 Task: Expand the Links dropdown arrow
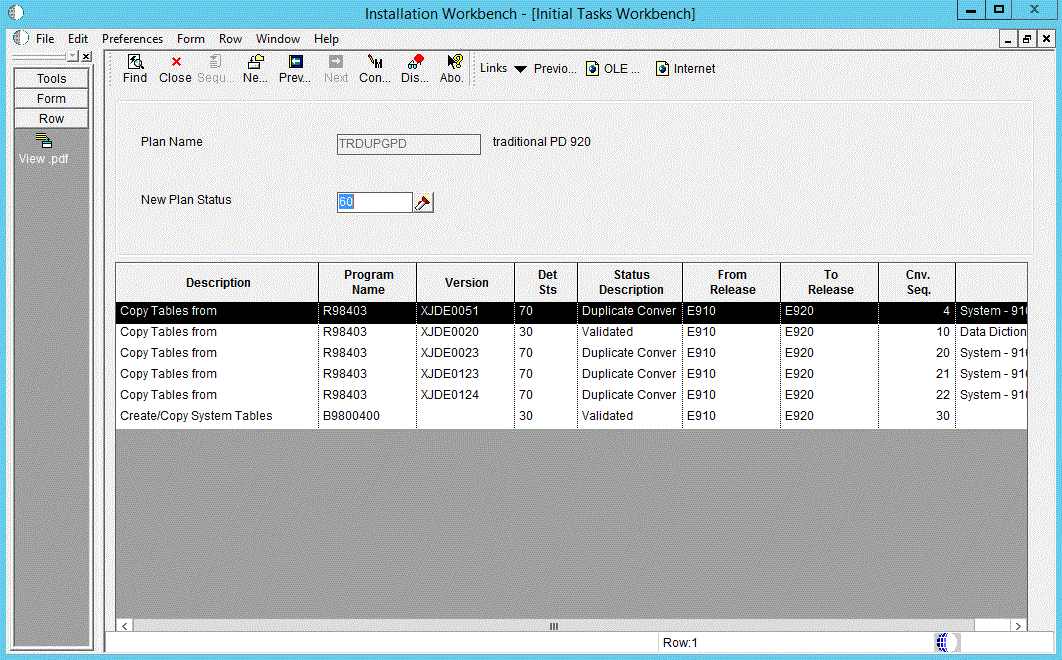520,69
